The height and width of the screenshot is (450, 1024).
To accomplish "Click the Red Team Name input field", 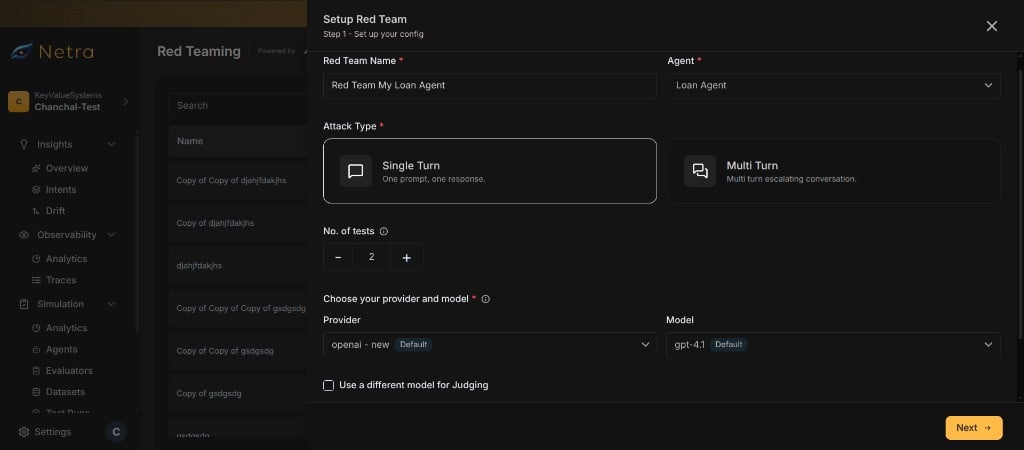I will click(490, 85).
